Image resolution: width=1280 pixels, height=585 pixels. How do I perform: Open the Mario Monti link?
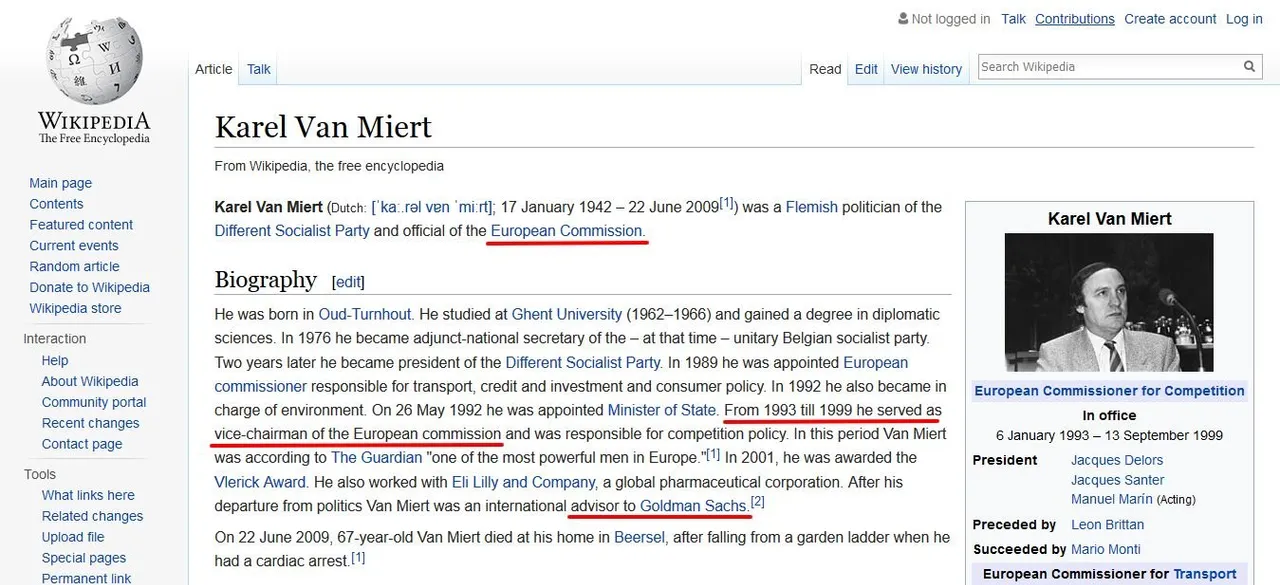click(x=1106, y=549)
